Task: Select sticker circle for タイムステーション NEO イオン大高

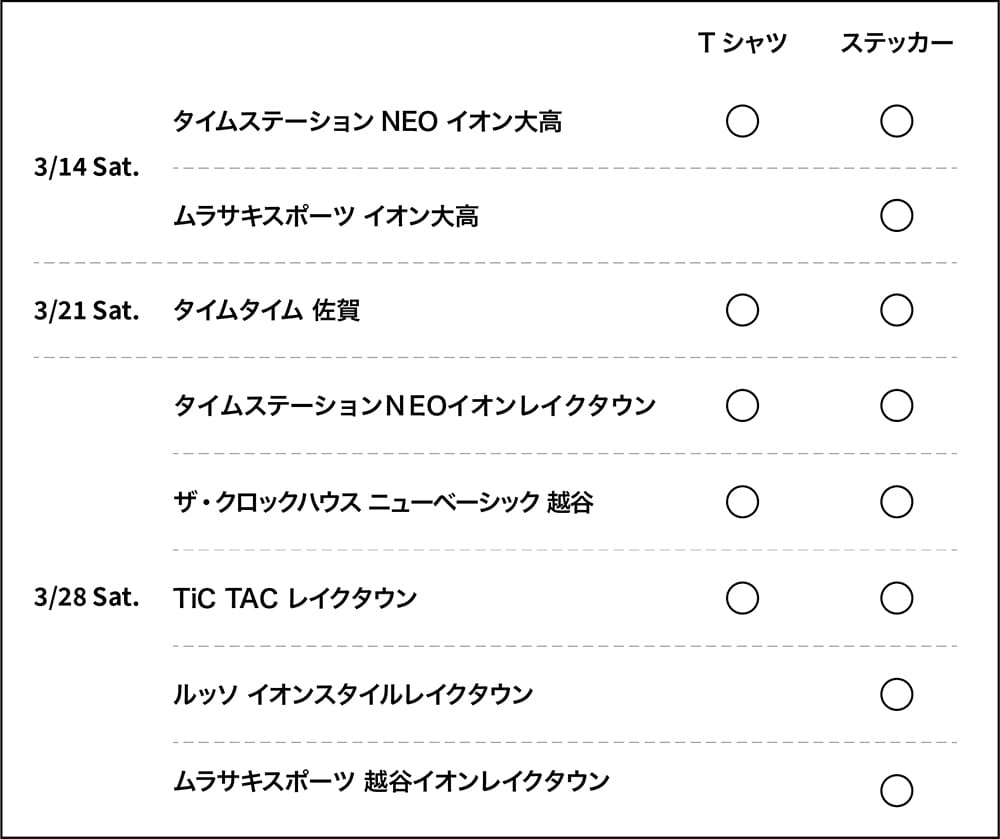Action: [x=896, y=122]
